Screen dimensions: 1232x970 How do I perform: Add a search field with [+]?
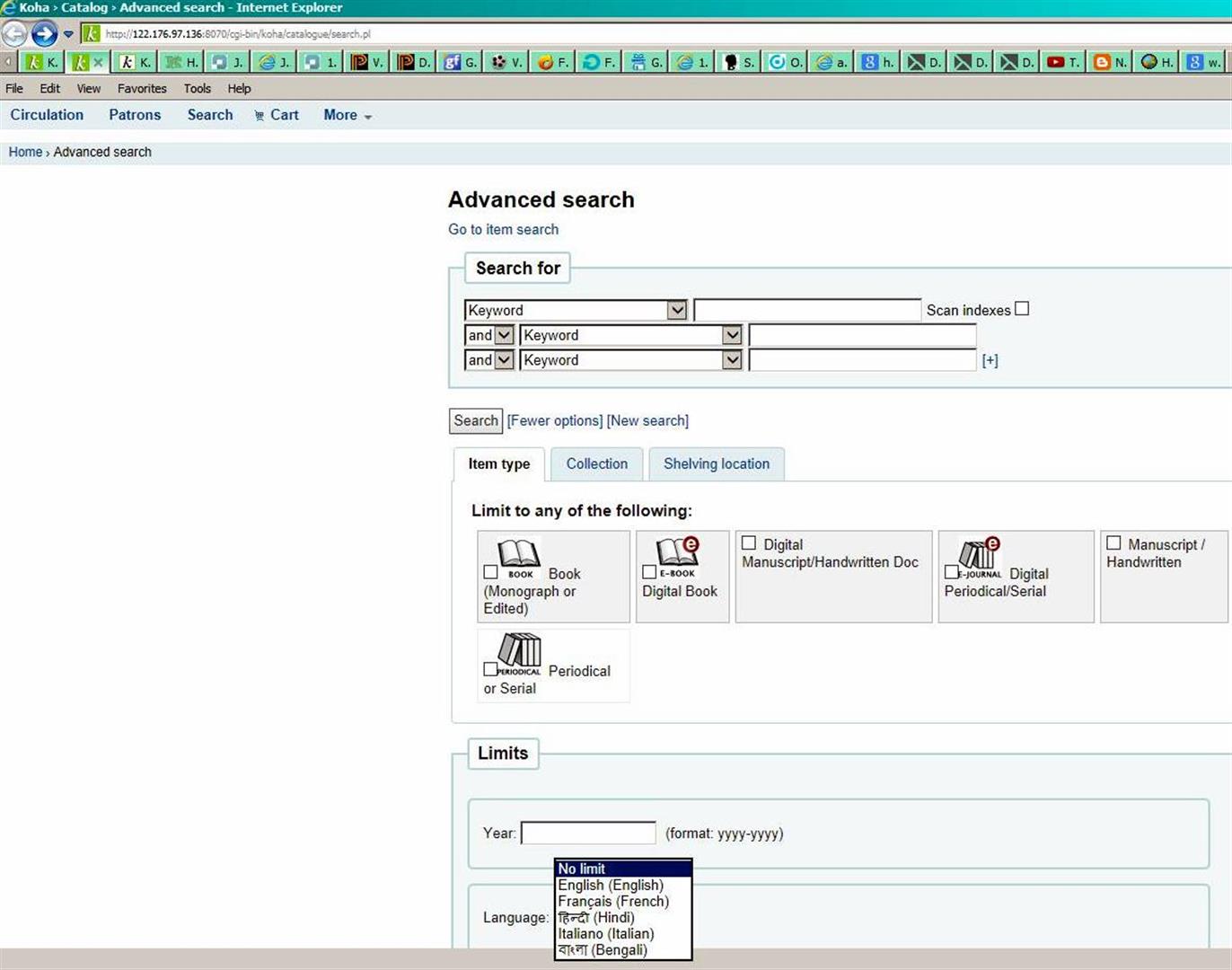coord(990,361)
